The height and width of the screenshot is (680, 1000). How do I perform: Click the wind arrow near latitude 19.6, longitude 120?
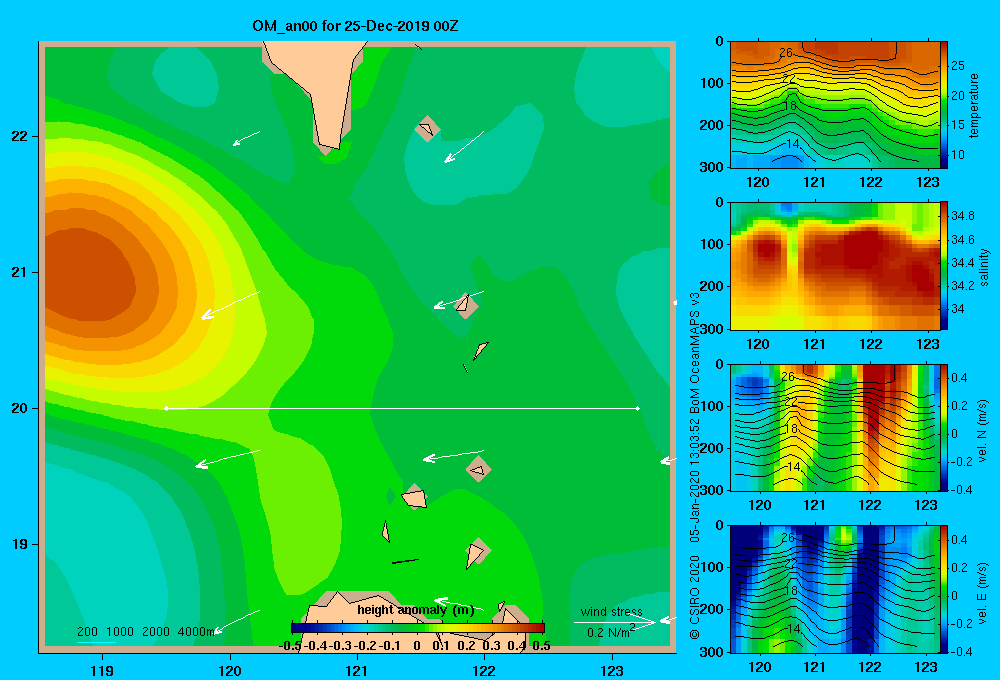(227, 459)
